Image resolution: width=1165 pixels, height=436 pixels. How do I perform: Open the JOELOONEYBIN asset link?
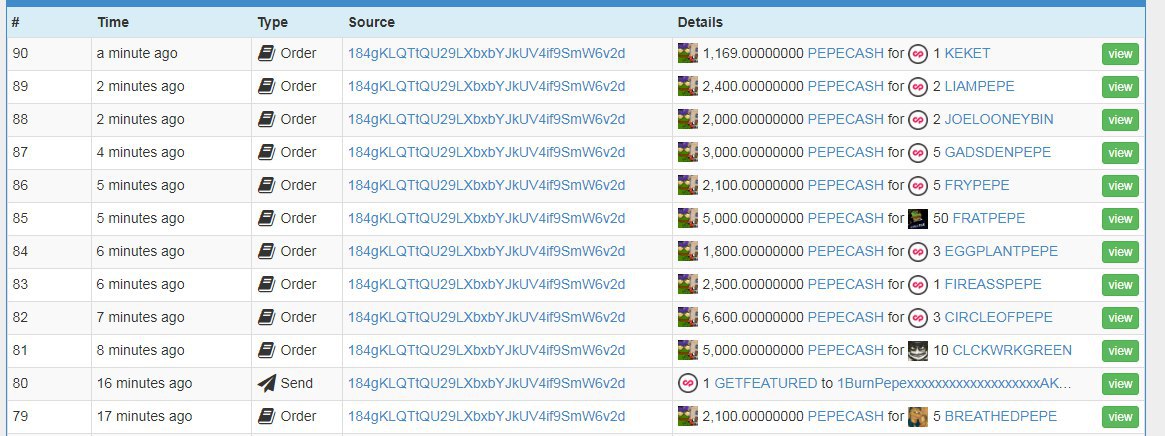pyautogui.click(x=999, y=119)
